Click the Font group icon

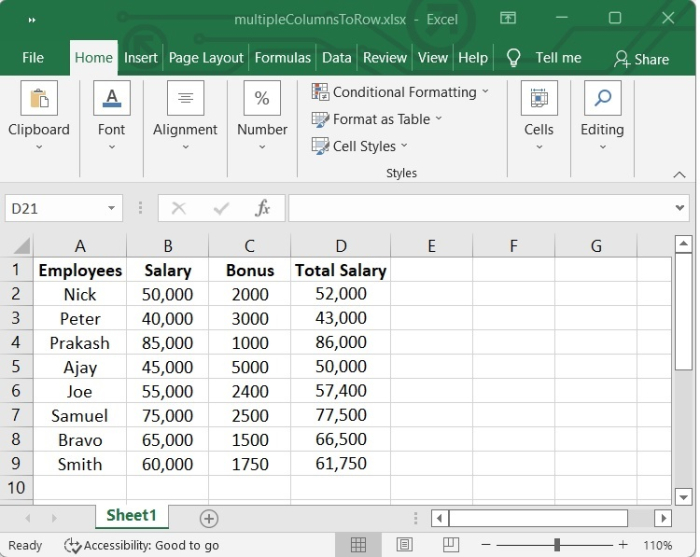coord(111,99)
